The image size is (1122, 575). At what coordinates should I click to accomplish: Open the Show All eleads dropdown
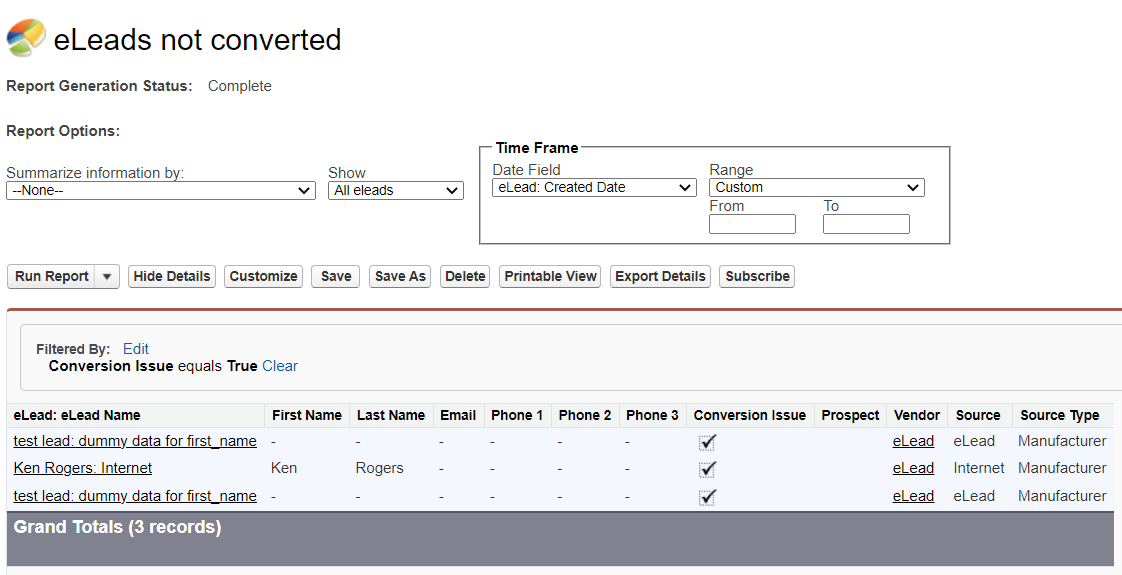[396, 191]
